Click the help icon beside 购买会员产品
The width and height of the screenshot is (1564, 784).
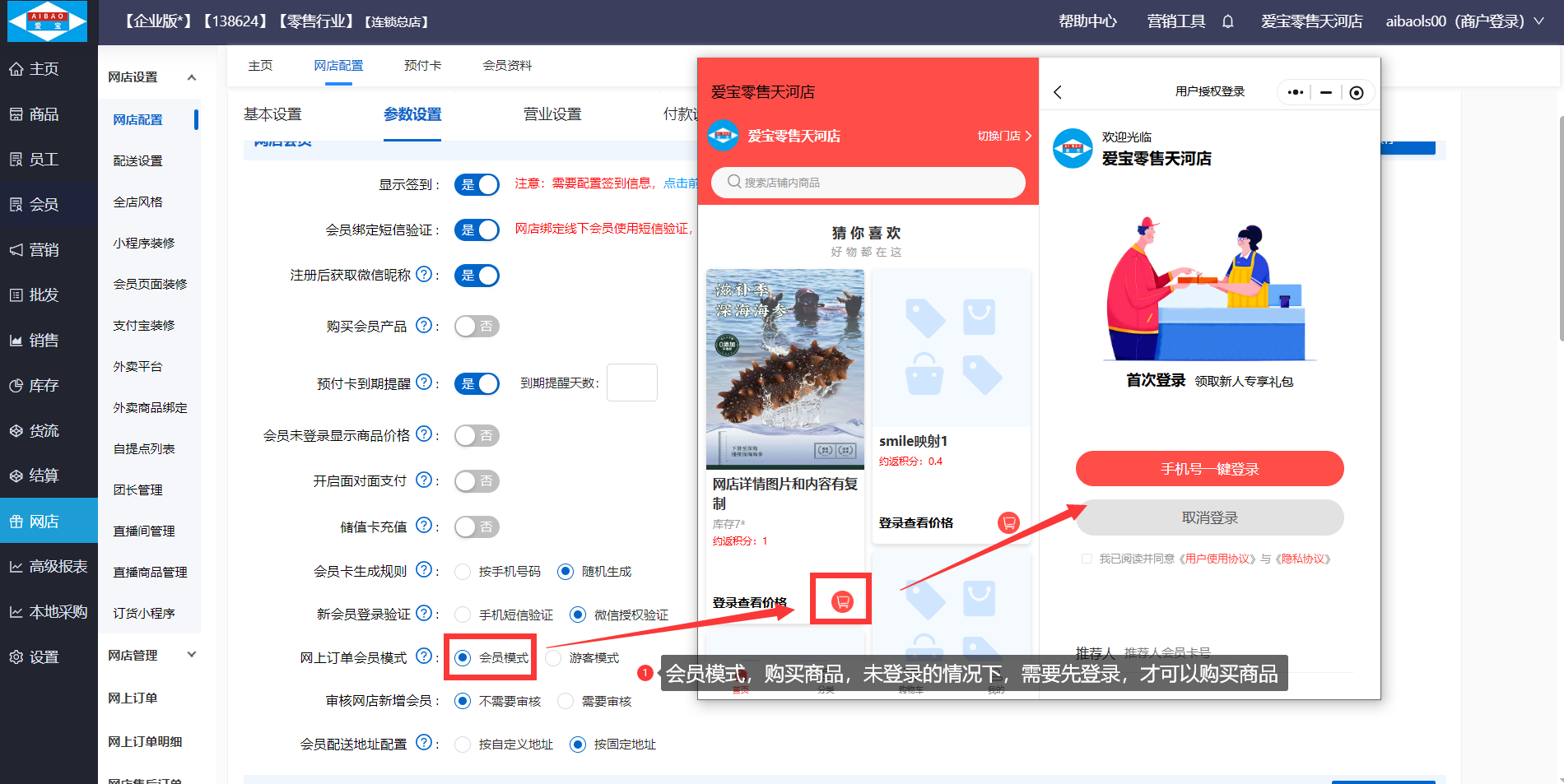pos(423,326)
